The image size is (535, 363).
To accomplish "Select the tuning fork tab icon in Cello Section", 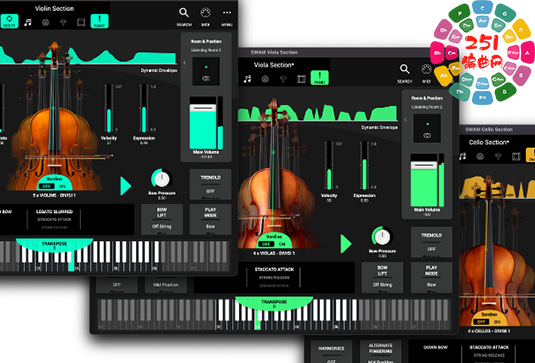I will [x=498, y=157].
